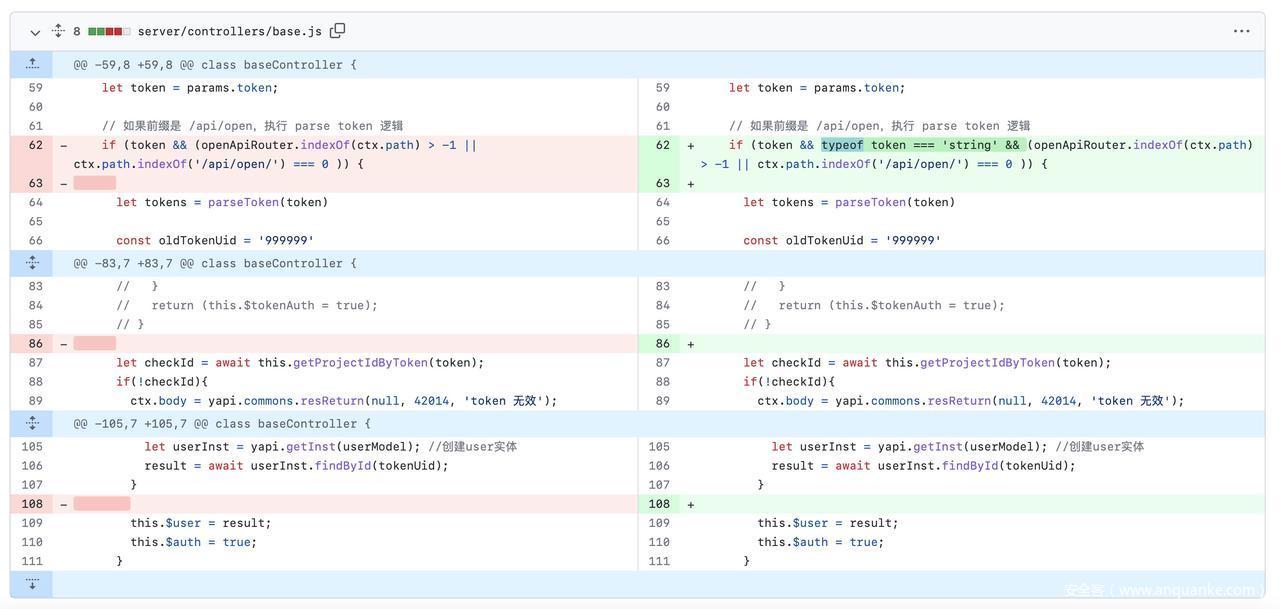Screen dimensions: 1280x609
Task: Expand lines below at the diff bottom
Action: 32,583
